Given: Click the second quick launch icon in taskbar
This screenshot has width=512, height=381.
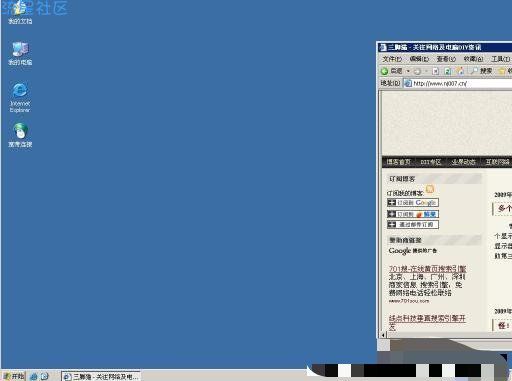Looking at the screenshot, I should [x=45, y=376].
